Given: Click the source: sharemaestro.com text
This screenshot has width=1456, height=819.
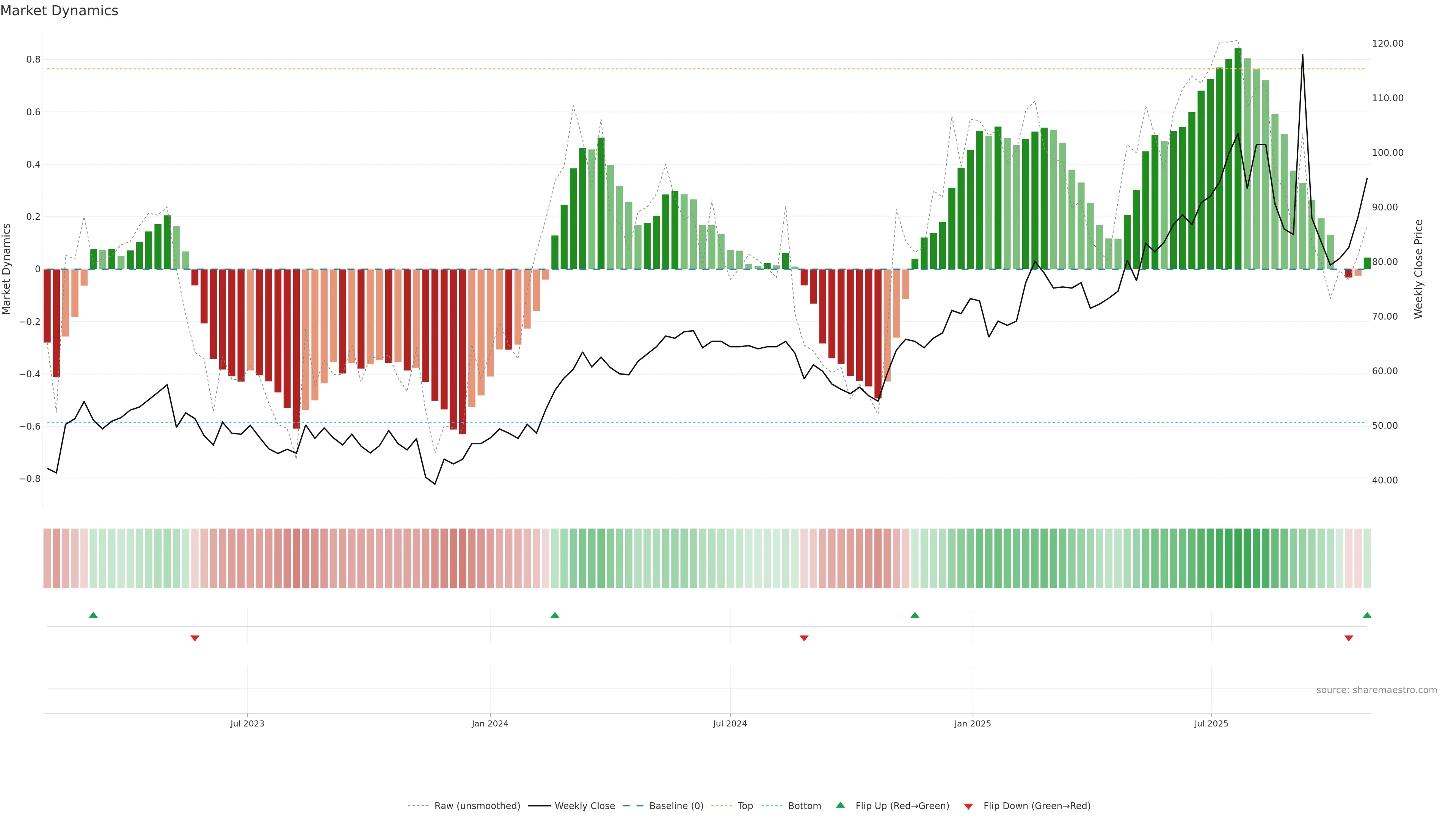Looking at the screenshot, I should (x=1376, y=690).
